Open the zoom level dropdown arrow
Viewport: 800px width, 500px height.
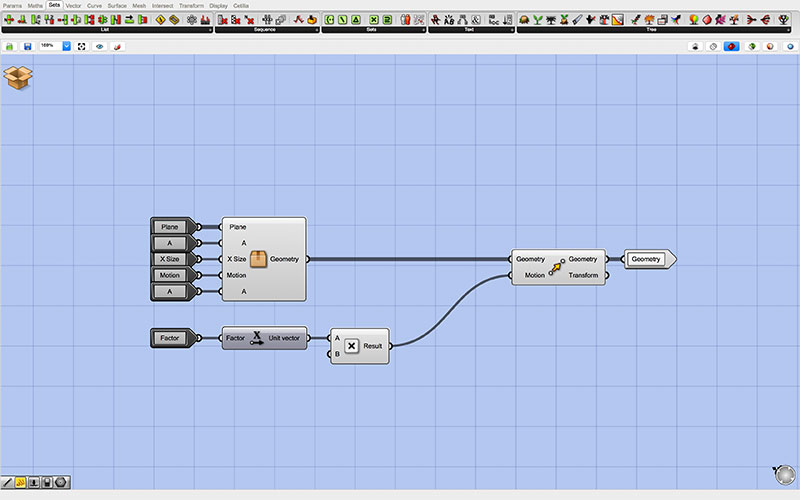66,46
